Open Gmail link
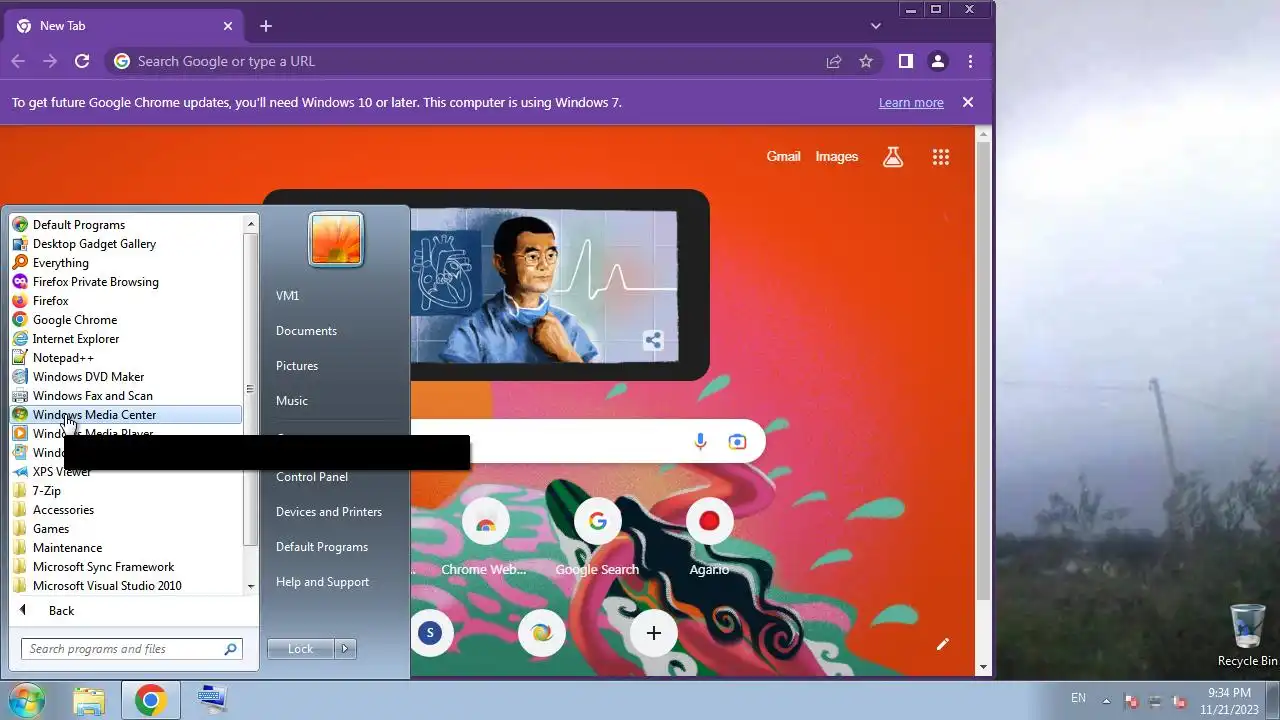Viewport: 1280px width, 720px height. [783, 157]
